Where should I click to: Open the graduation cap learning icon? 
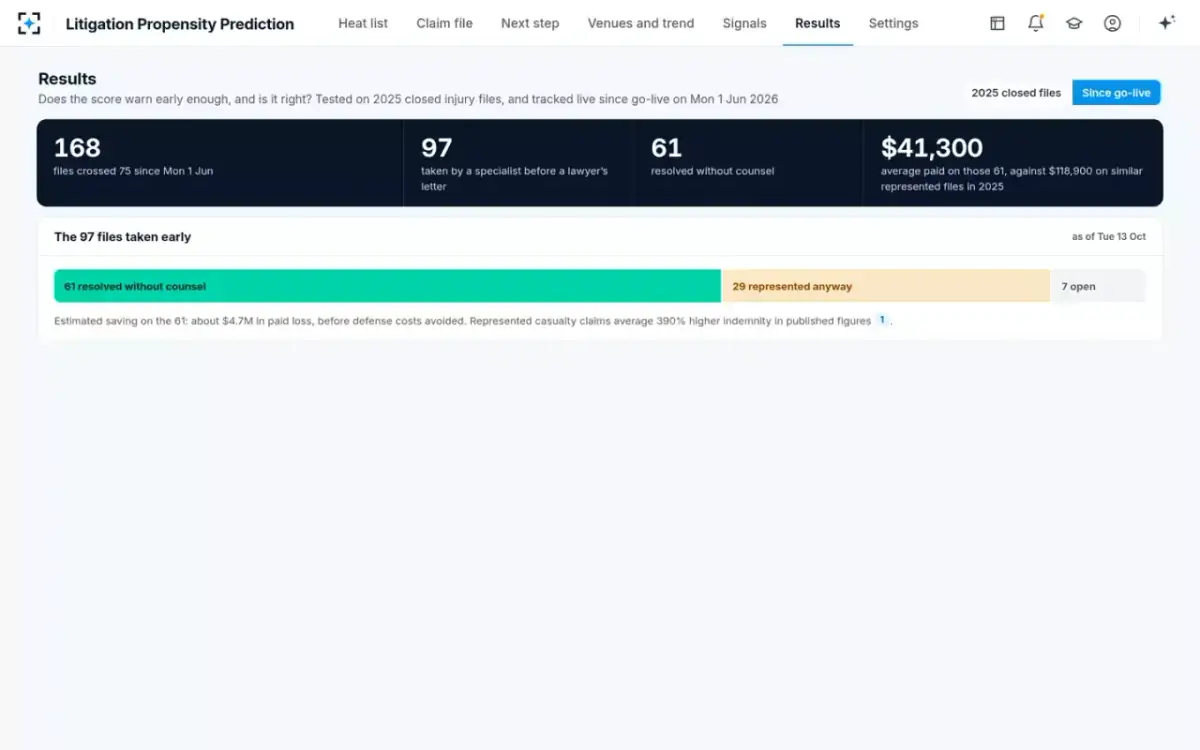[x=1074, y=23]
